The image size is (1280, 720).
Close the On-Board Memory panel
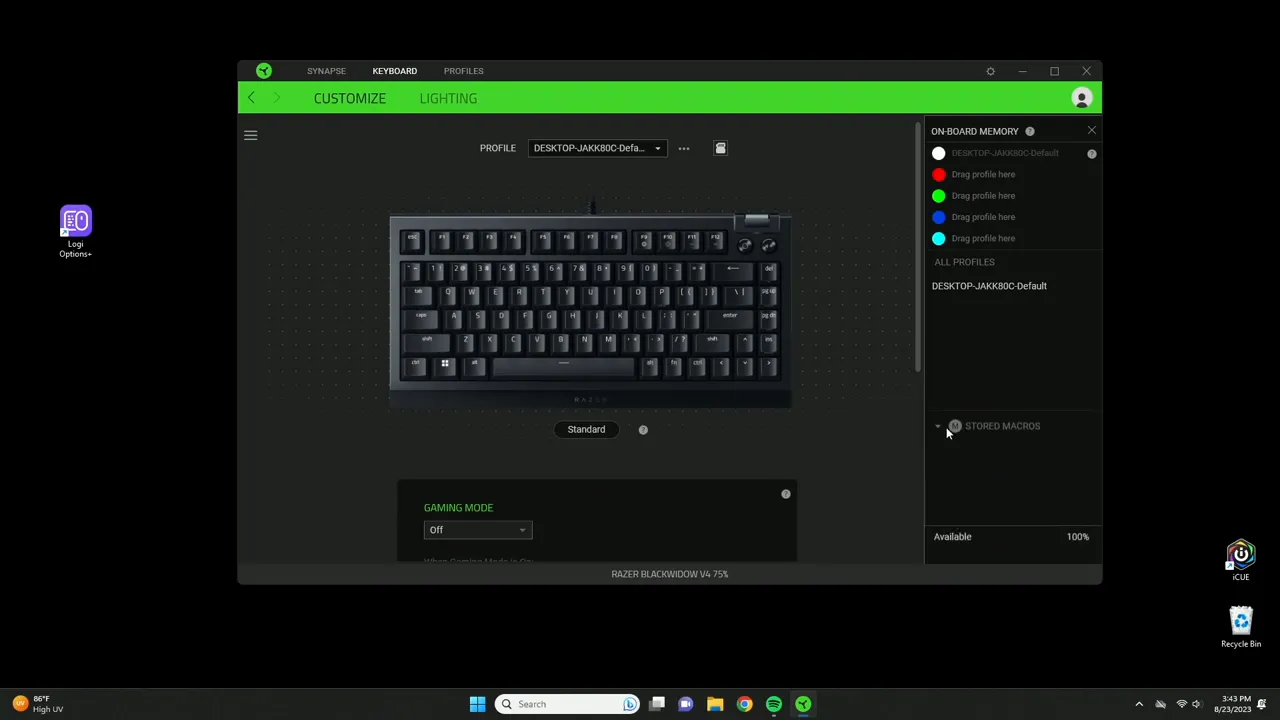1091,131
